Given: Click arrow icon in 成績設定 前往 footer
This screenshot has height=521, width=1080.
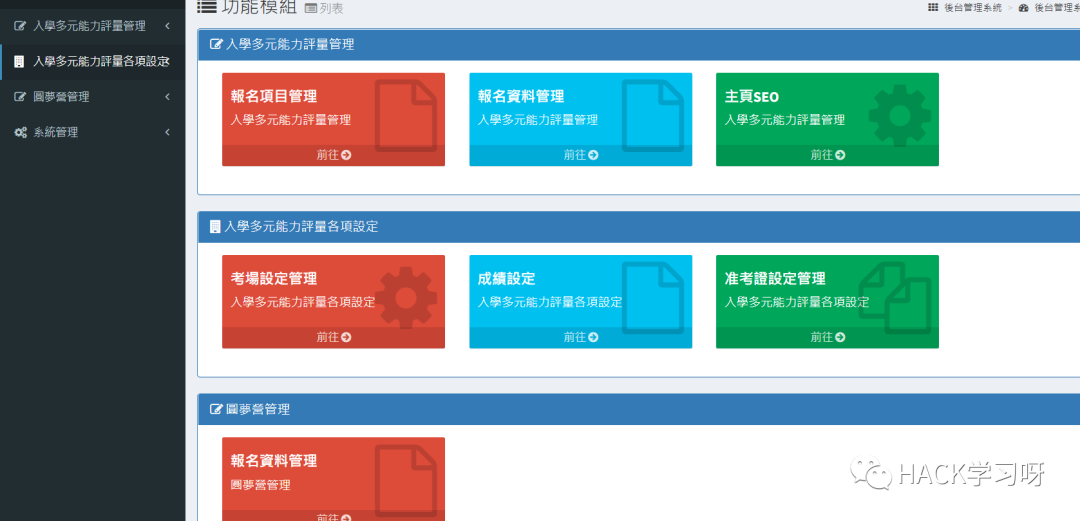Looking at the screenshot, I should point(594,338).
